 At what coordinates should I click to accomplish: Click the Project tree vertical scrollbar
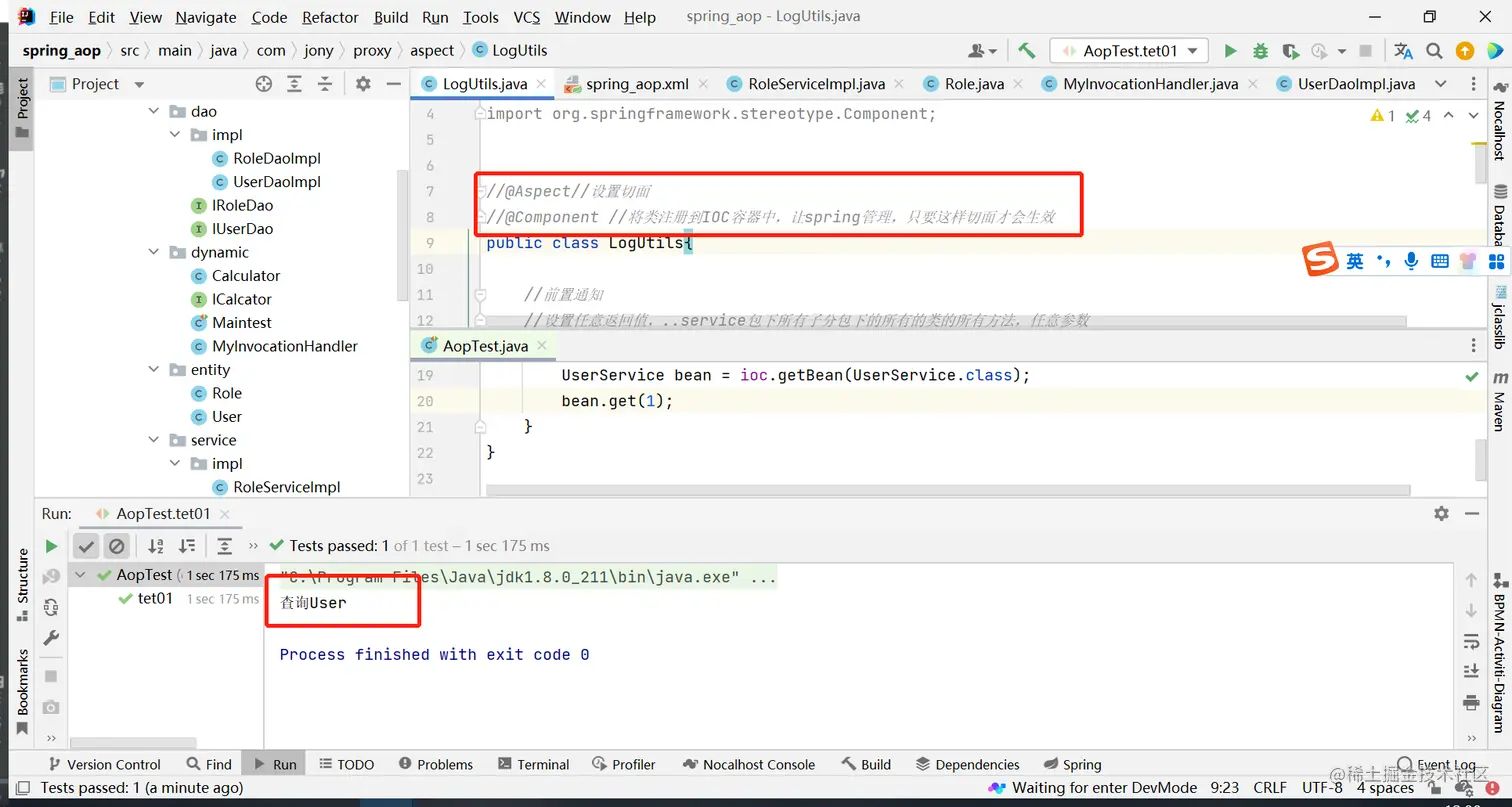(x=403, y=235)
